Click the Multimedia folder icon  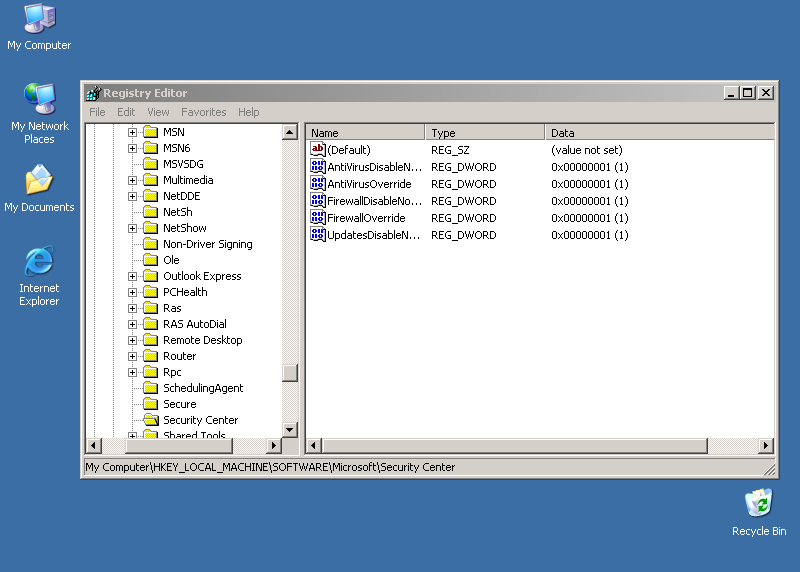pyautogui.click(x=151, y=180)
